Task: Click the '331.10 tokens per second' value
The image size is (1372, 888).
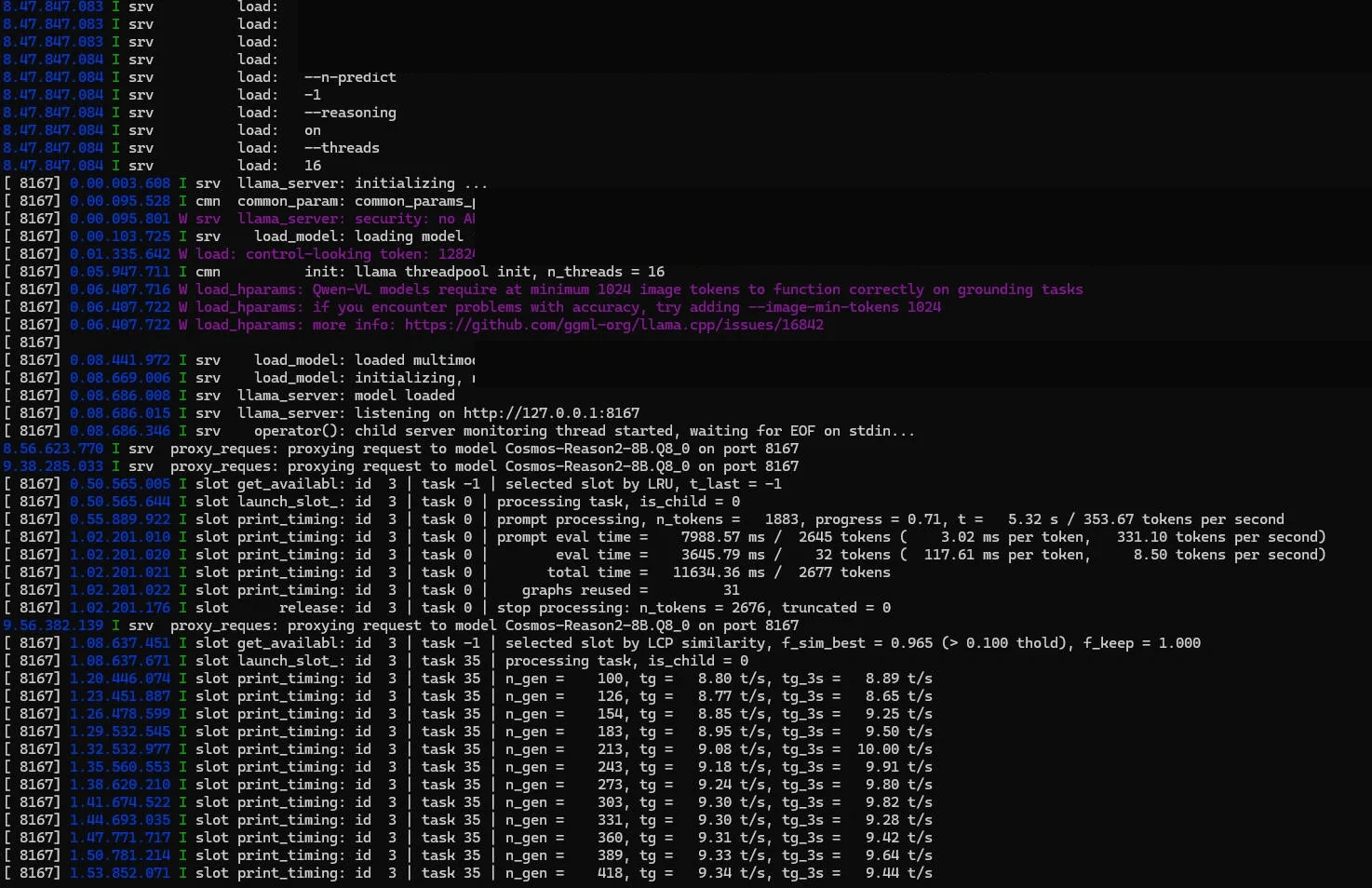Action: (1218, 537)
